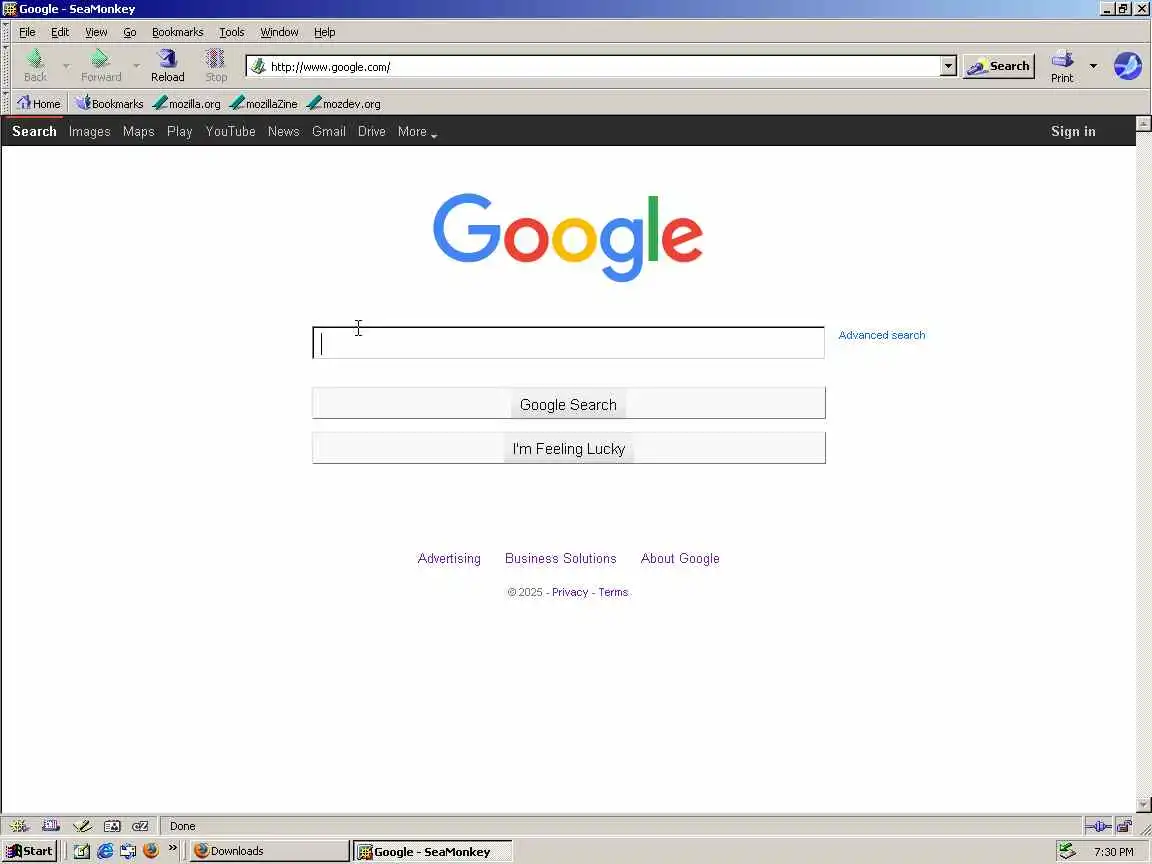Open Mail & Newsgroups from the status bar

click(x=51, y=826)
